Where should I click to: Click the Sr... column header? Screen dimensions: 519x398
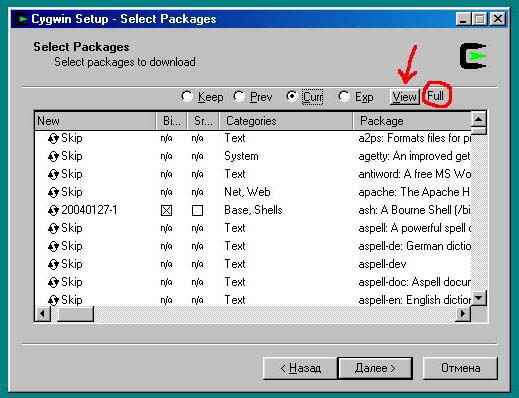[203, 121]
